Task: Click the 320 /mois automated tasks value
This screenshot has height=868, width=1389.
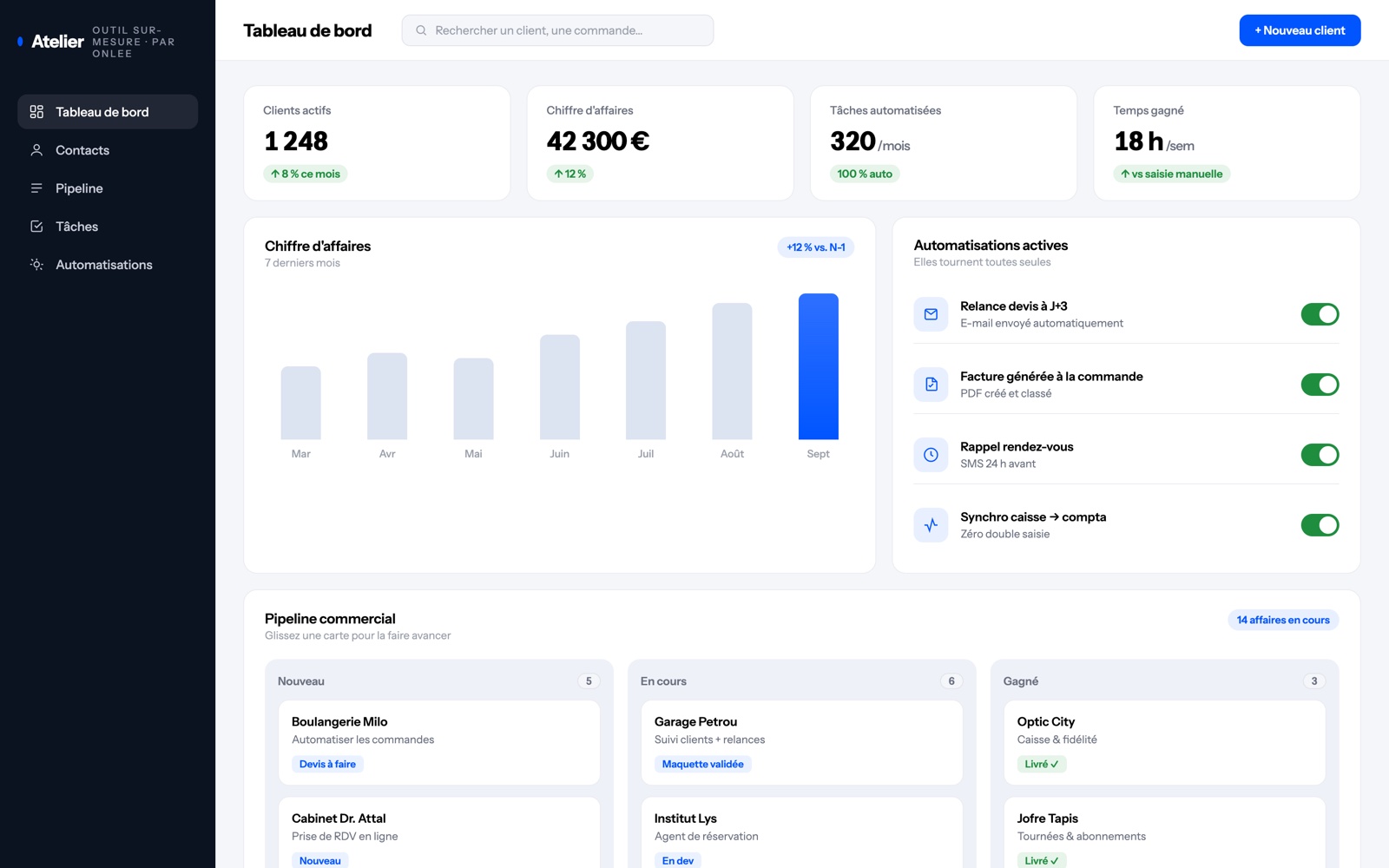Action: click(870, 141)
